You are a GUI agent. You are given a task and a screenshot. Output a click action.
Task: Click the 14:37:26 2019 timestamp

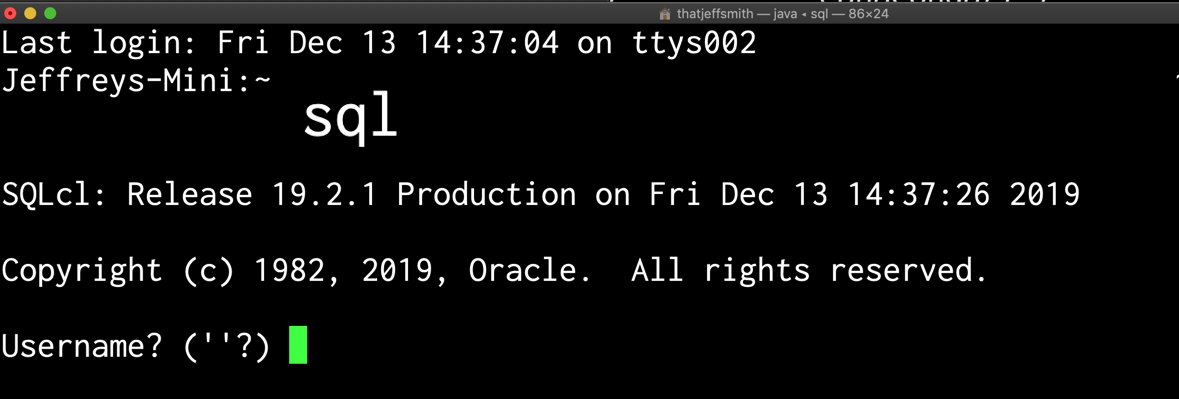pos(962,195)
